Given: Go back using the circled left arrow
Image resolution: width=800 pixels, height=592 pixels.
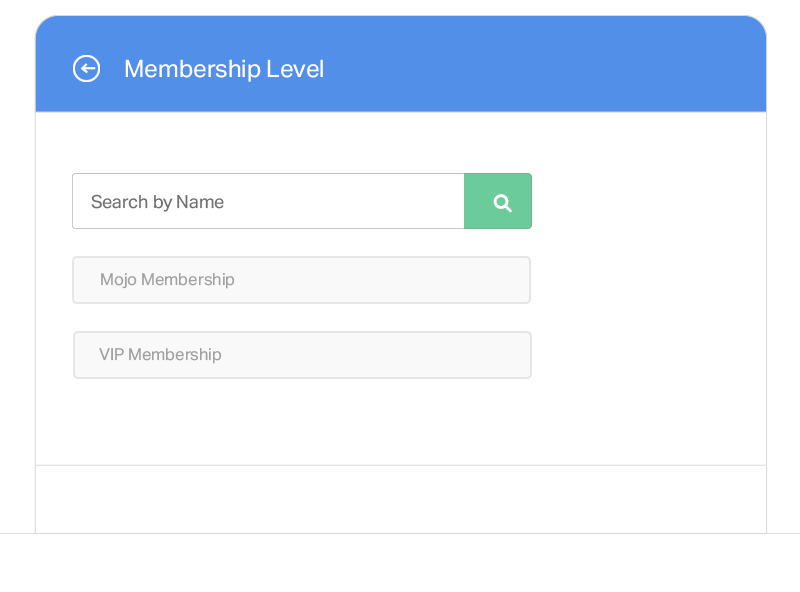Looking at the screenshot, I should [86, 68].
